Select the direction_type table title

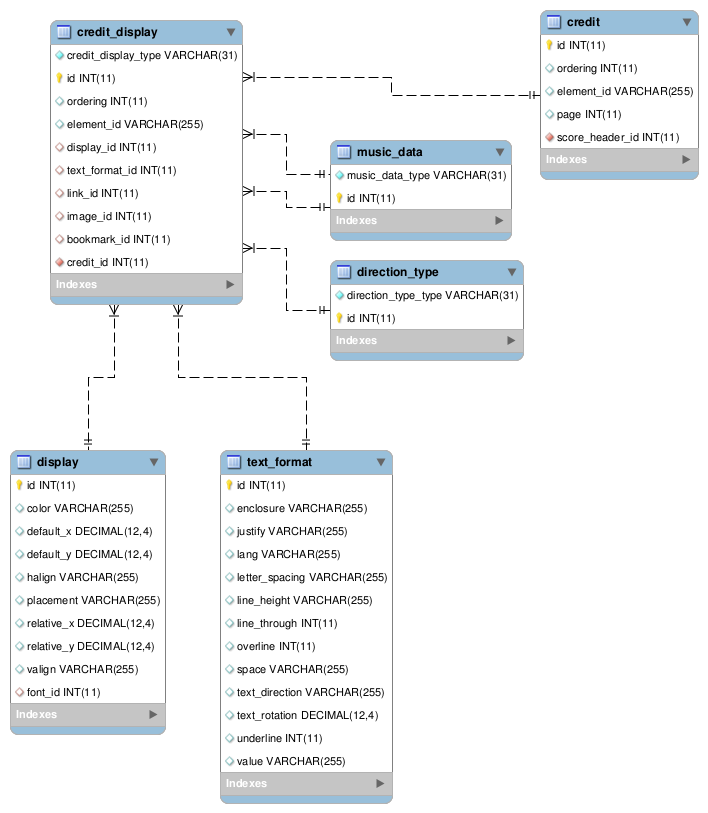397,272
